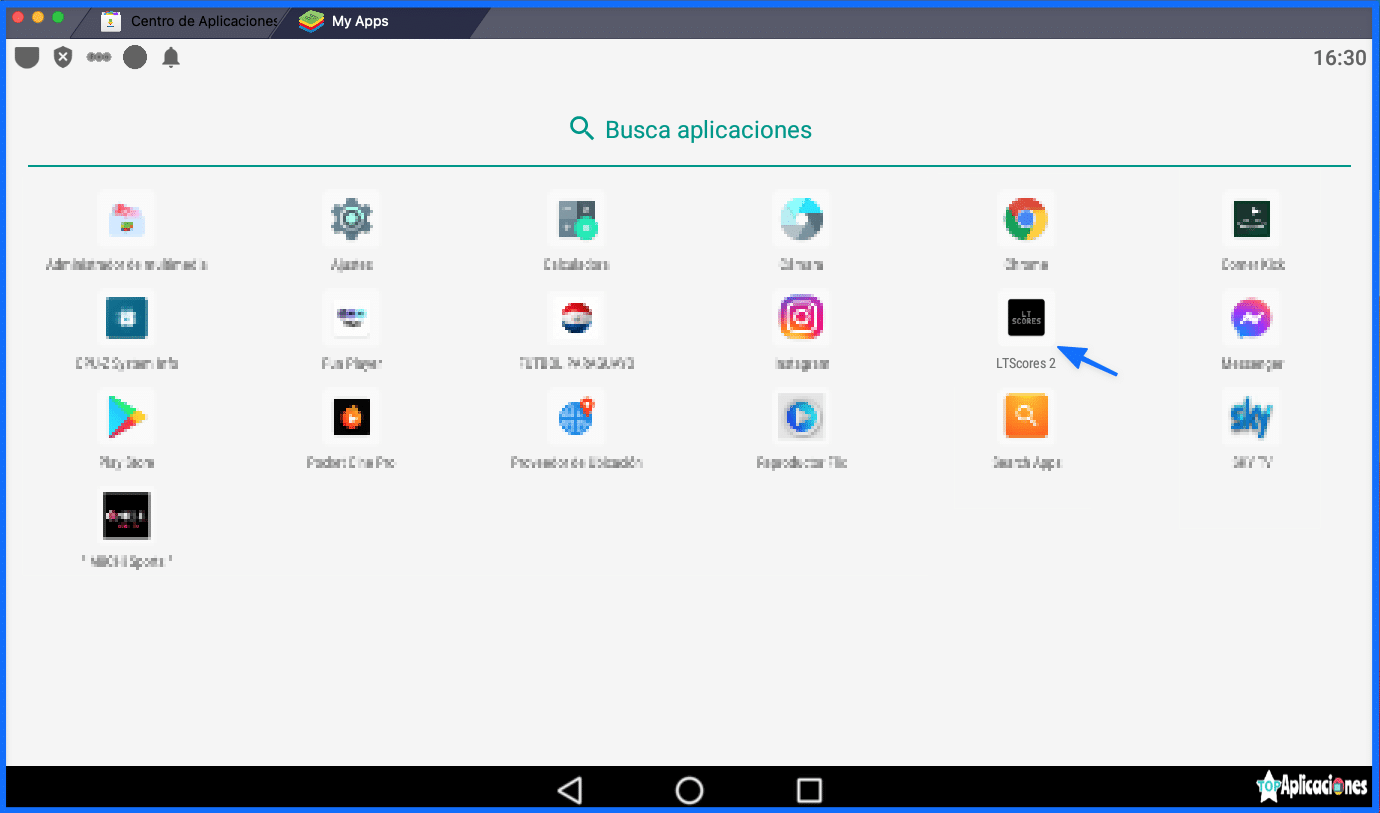This screenshot has height=813, width=1380.
Task: Open the Corner Kick app
Action: 1251,218
